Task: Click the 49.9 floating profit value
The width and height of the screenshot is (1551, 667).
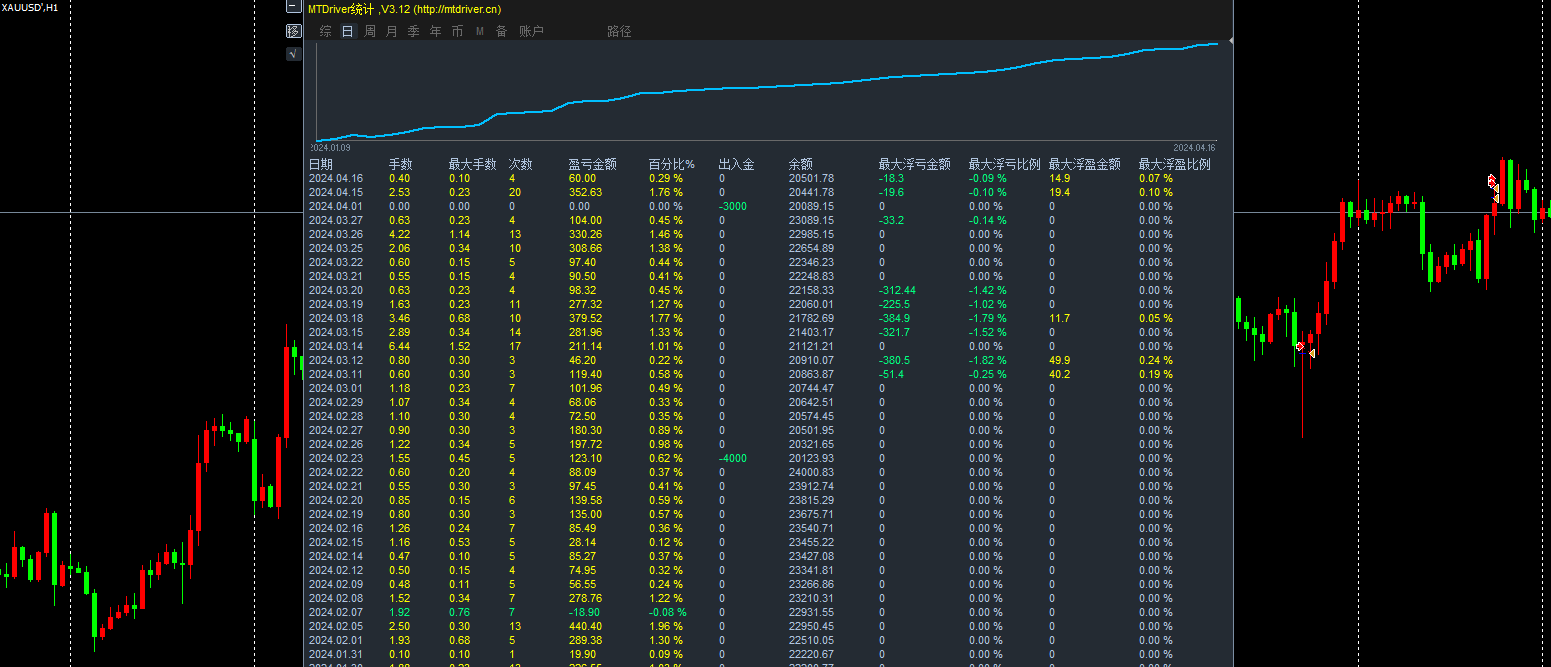Action: pos(1059,360)
